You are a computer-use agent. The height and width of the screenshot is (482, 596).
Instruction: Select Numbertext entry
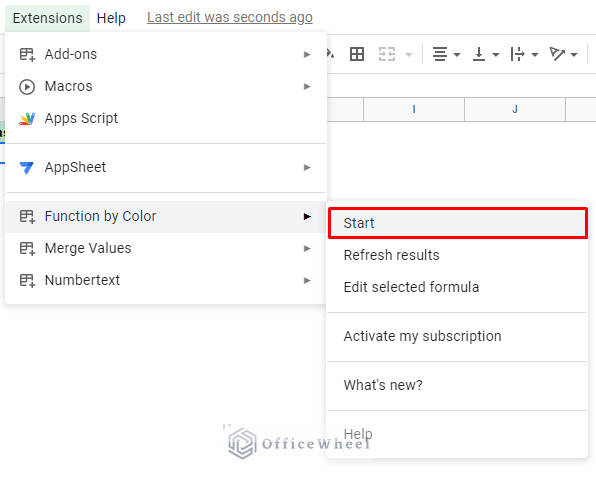166,280
